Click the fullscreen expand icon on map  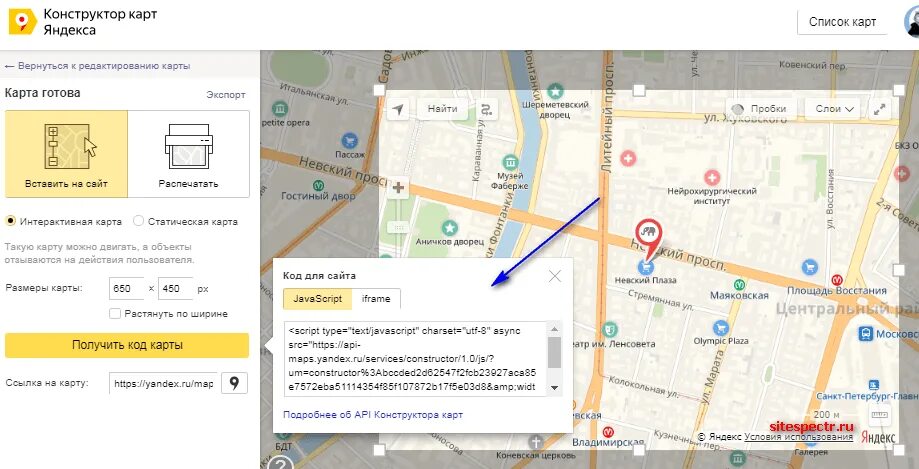tap(879, 109)
